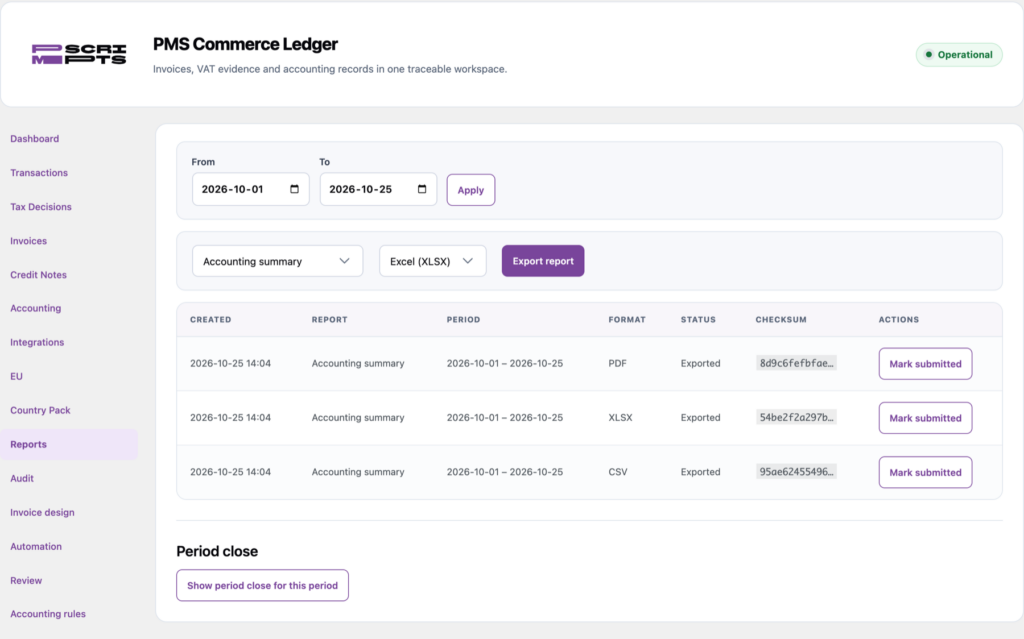
Task: Open the Excel (XLSX) format dropdown
Action: point(432,261)
